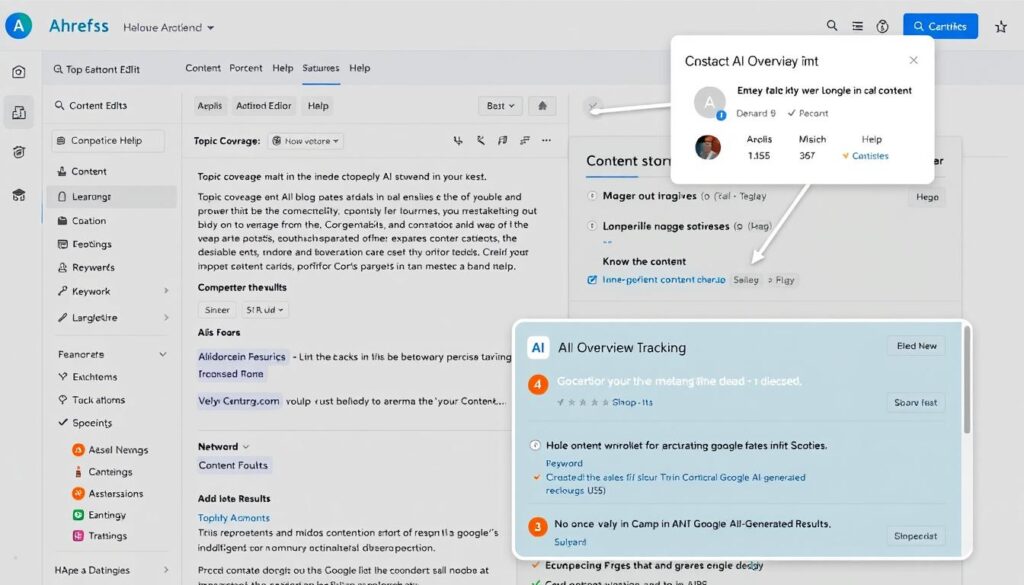Open the Content Foults link

(x=234, y=466)
